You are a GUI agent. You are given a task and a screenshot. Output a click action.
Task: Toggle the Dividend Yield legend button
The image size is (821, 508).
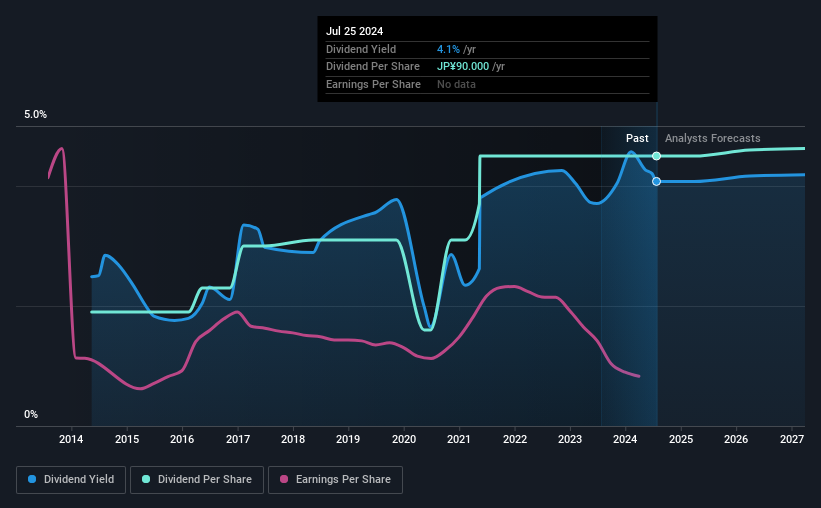click(71, 480)
